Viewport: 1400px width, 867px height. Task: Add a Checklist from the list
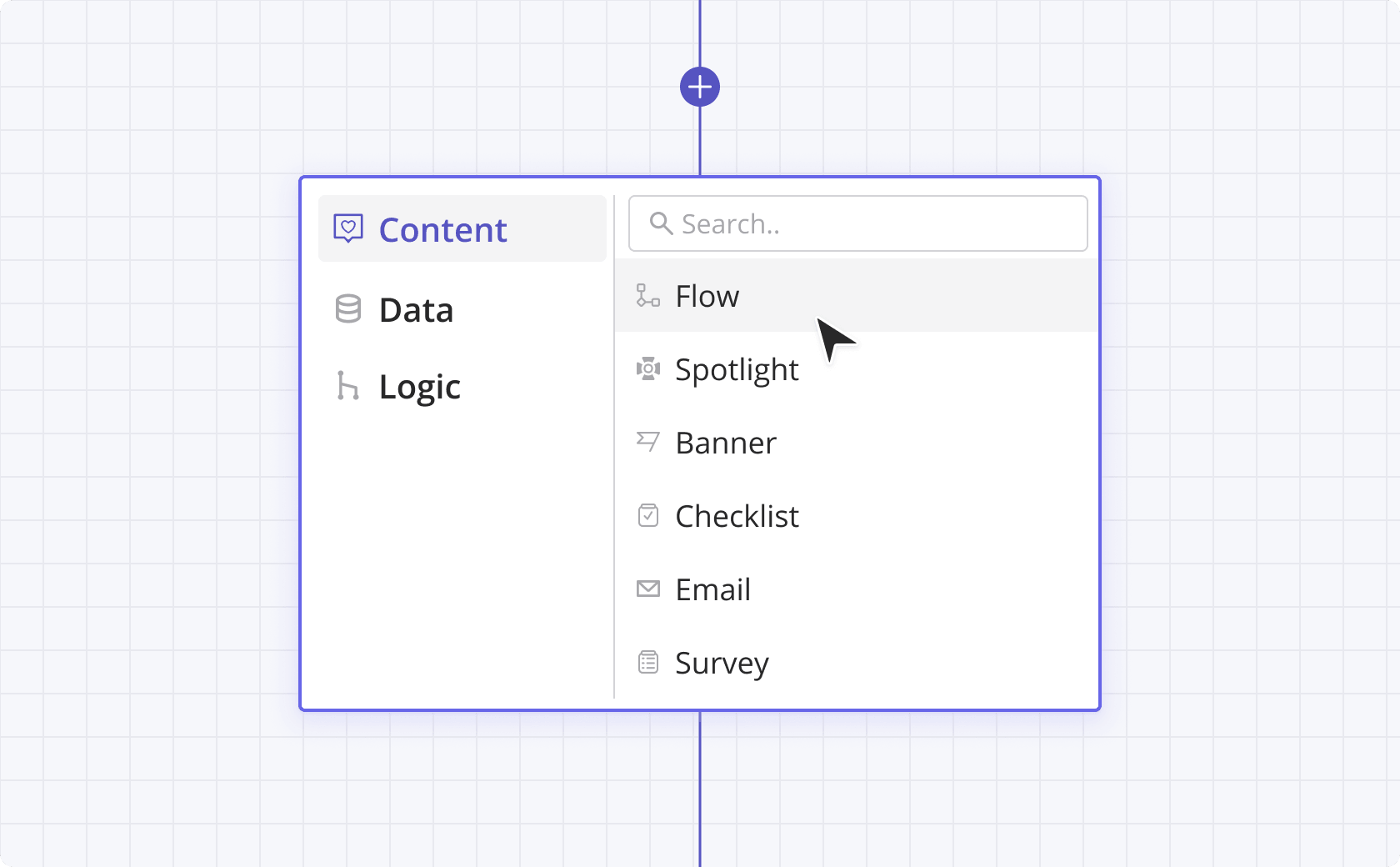[x=737, y=516]
